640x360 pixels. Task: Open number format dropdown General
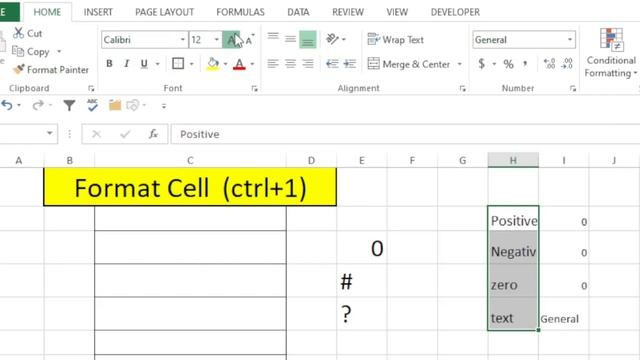pyautogui.click(x=570, y=40)
